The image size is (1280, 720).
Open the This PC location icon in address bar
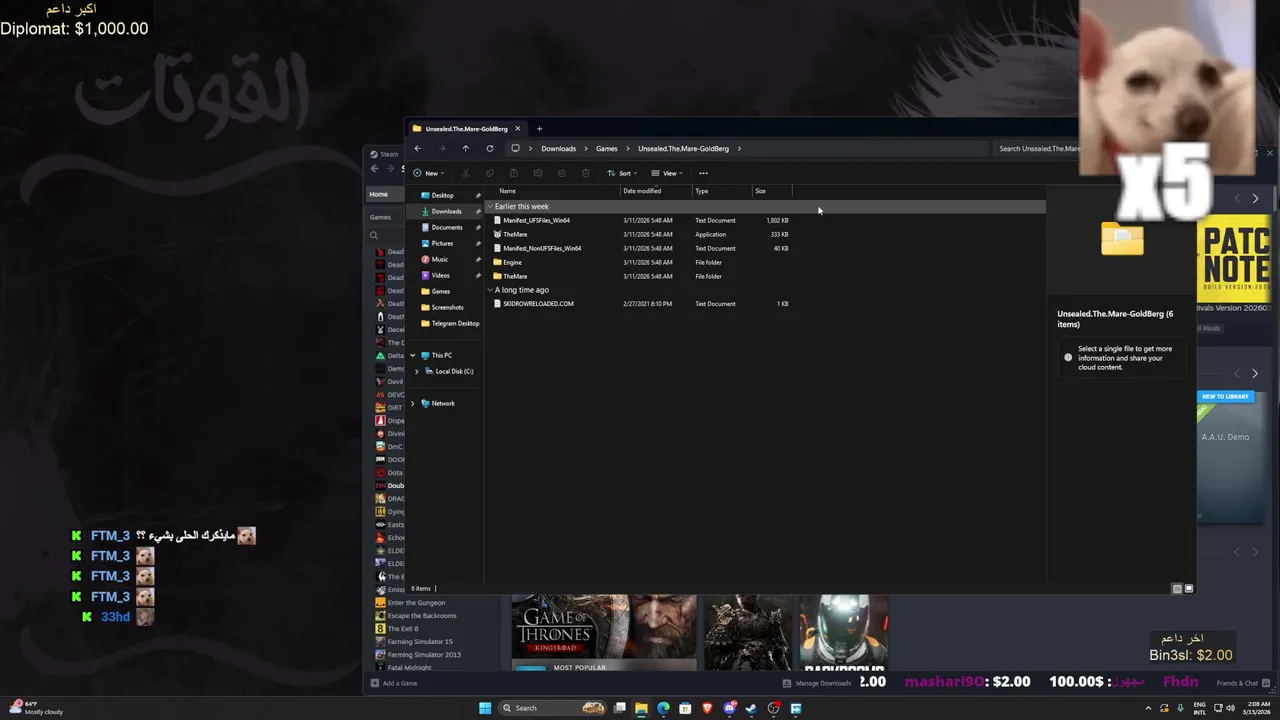(x=515, y=148)
